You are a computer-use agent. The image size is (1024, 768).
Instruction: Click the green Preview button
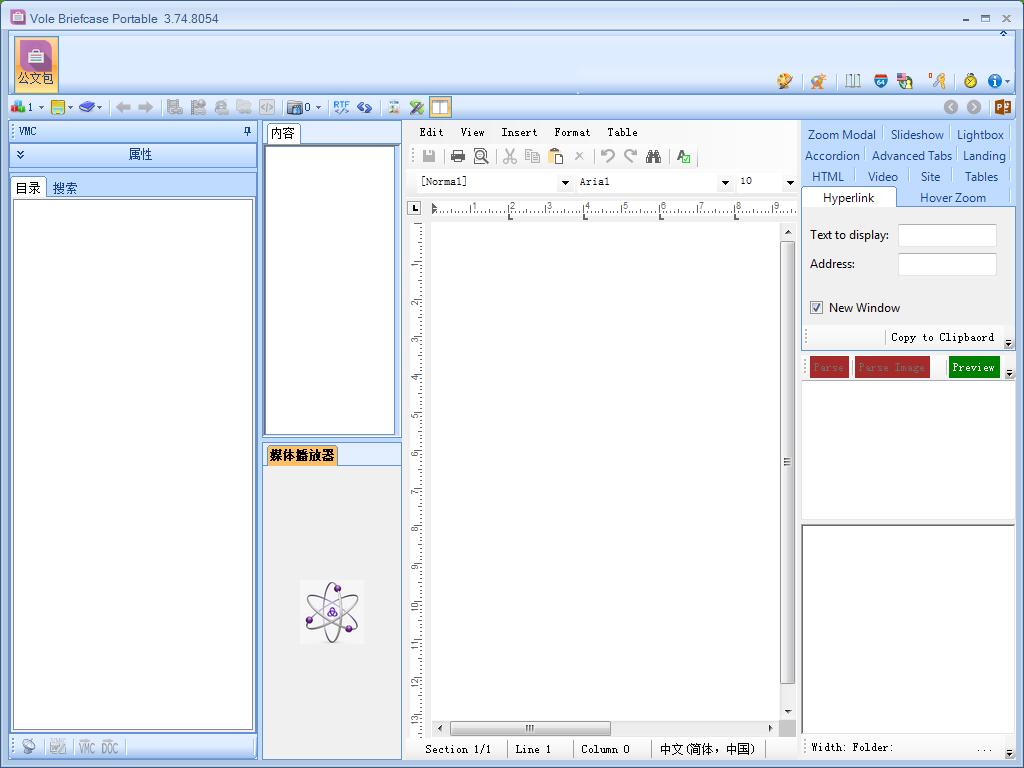[x=973, y=367]
